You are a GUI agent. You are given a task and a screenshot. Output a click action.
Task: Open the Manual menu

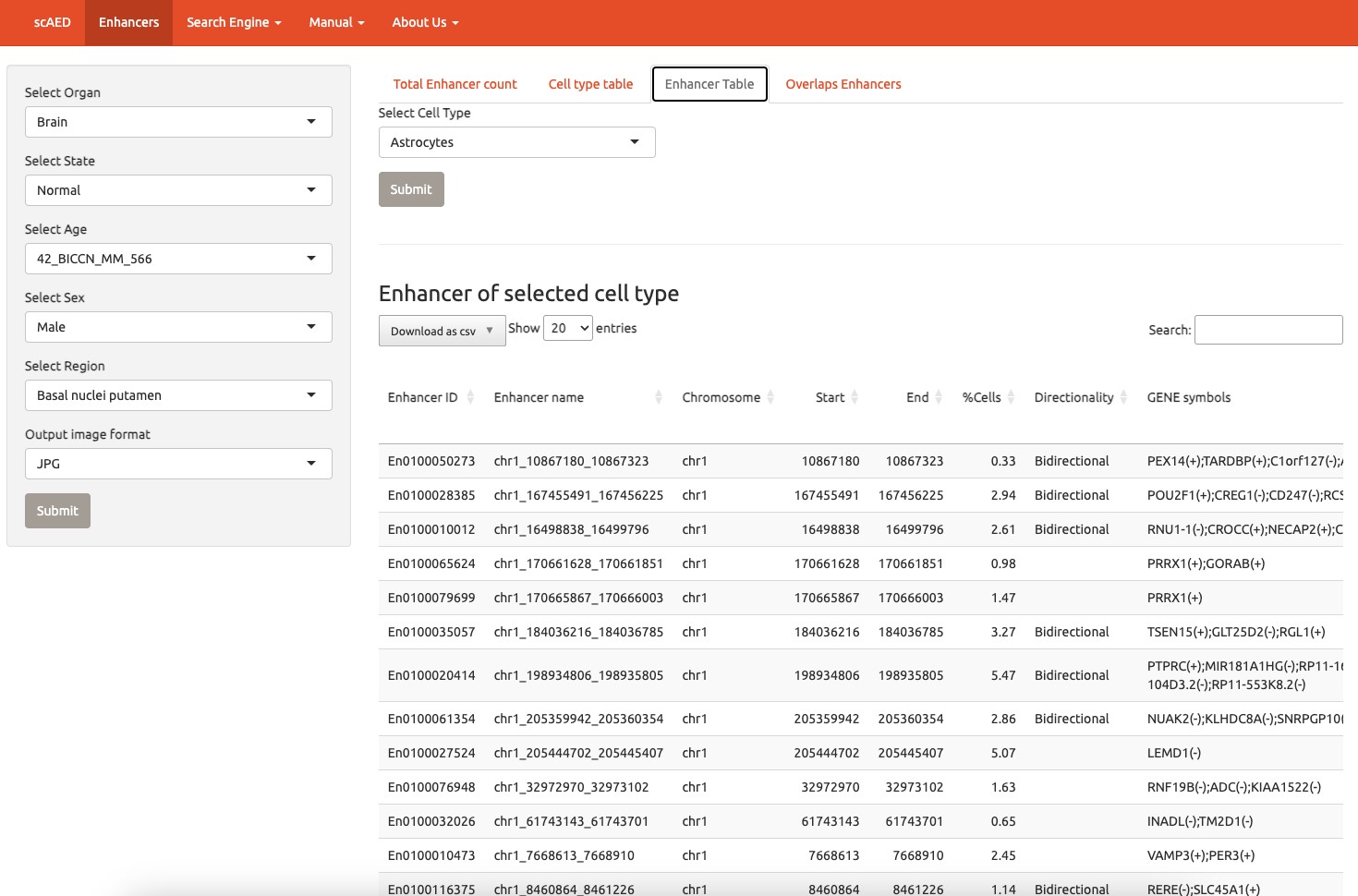pos(336,22)
